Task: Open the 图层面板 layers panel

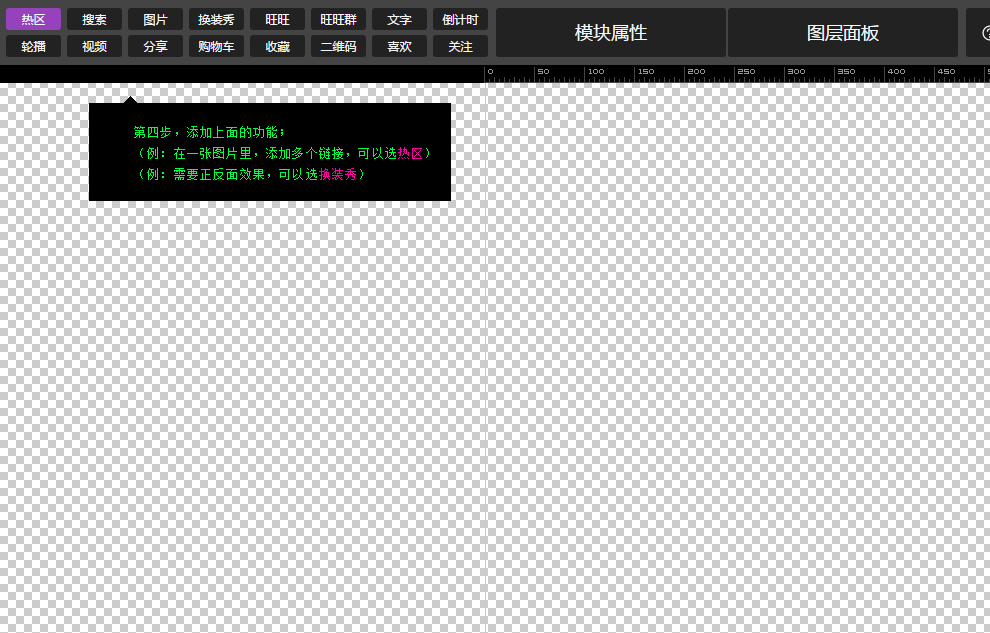Action: pyautogui.click(x=843, y=33)
